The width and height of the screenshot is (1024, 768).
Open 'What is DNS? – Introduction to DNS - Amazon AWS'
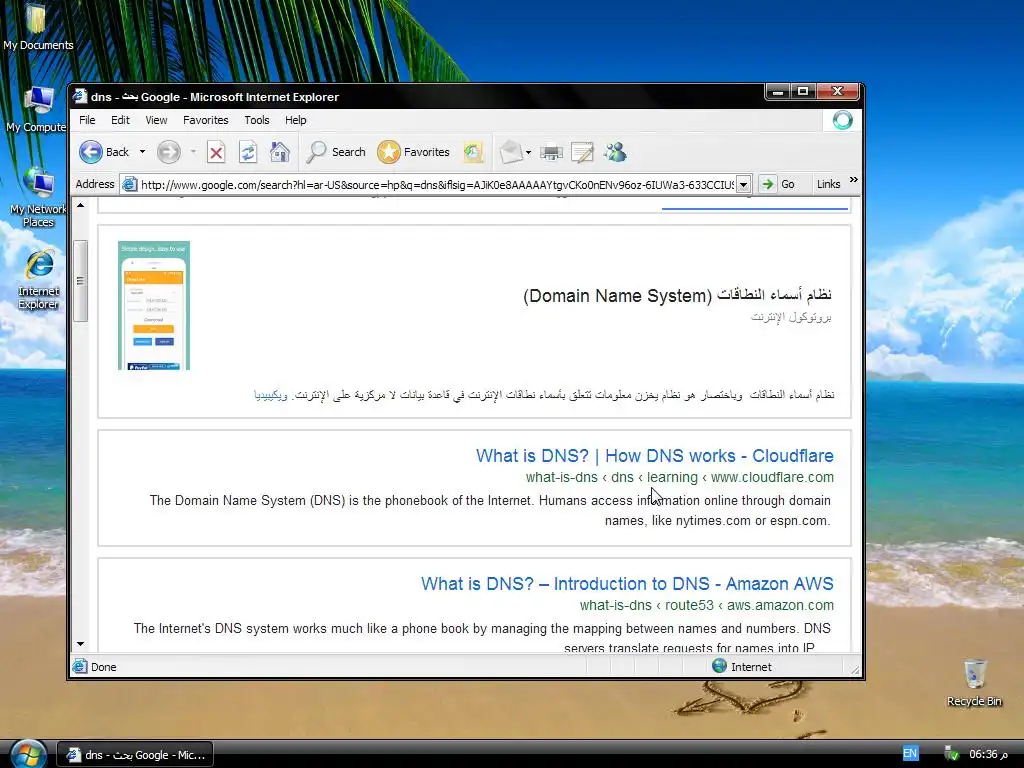click(x=627, y=584)
